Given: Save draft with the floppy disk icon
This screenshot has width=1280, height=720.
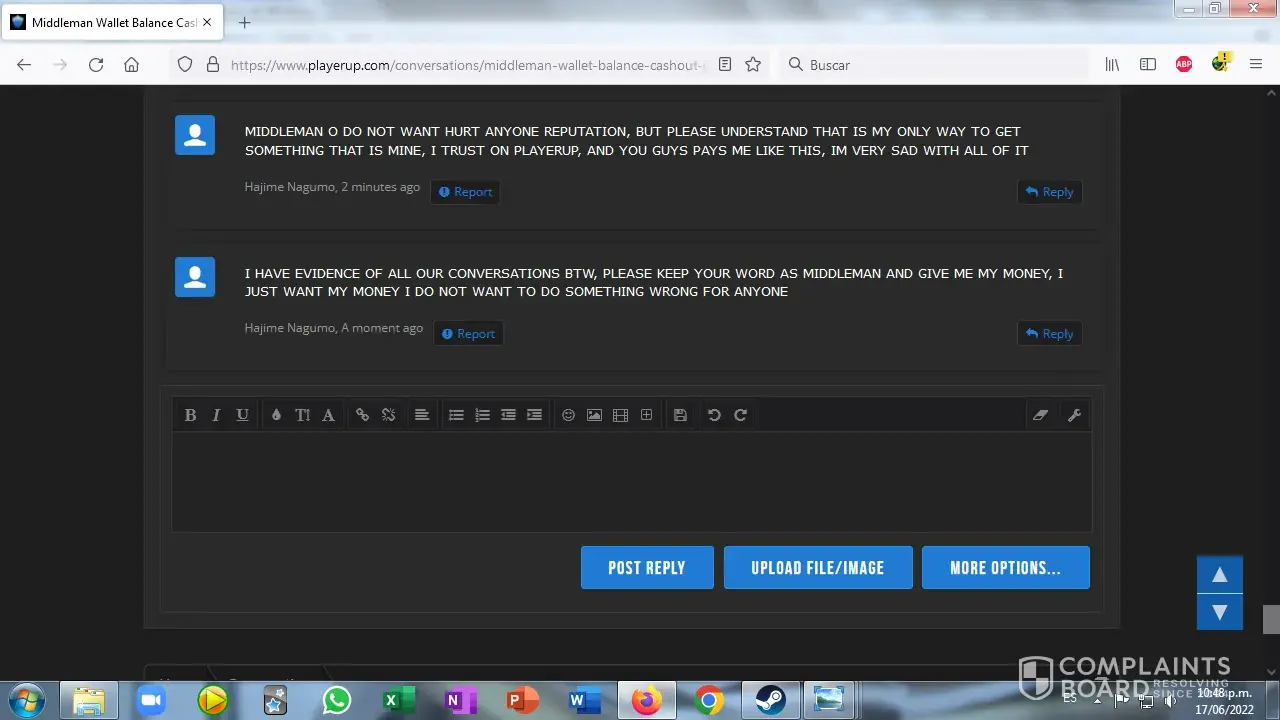Looking at the screenshot, I should (680, 415).
